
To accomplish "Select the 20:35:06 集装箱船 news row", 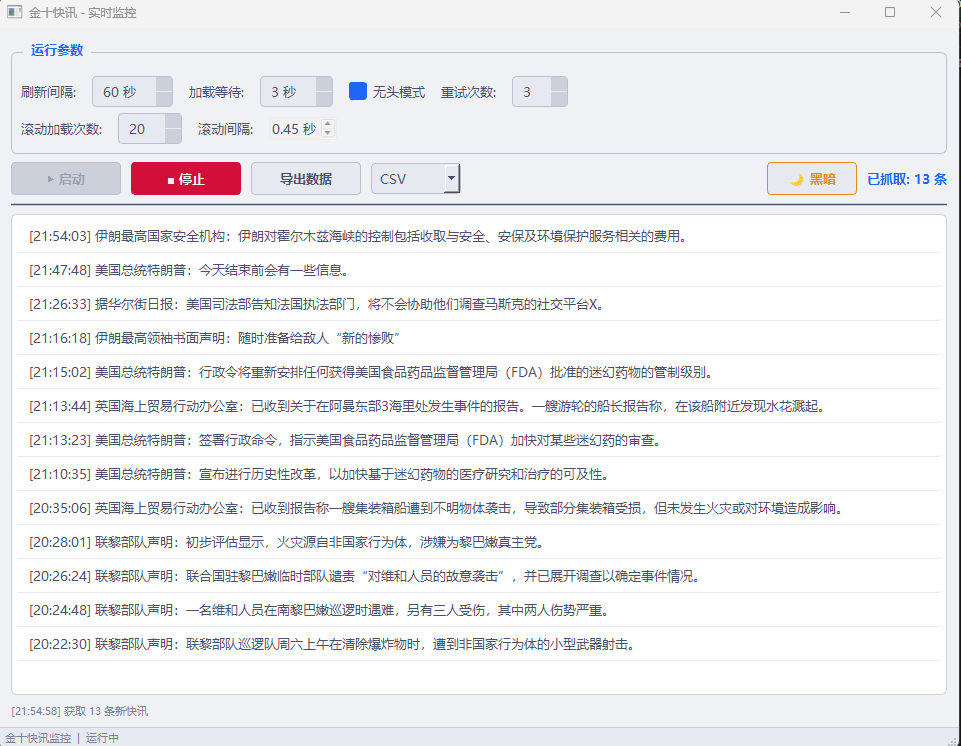I will [x=479, y=508].
